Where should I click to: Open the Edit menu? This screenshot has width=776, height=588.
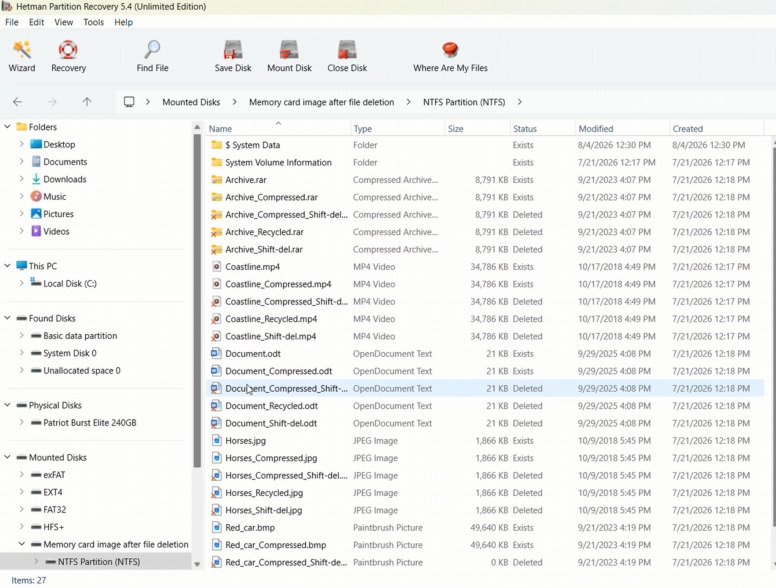(36, 22)
